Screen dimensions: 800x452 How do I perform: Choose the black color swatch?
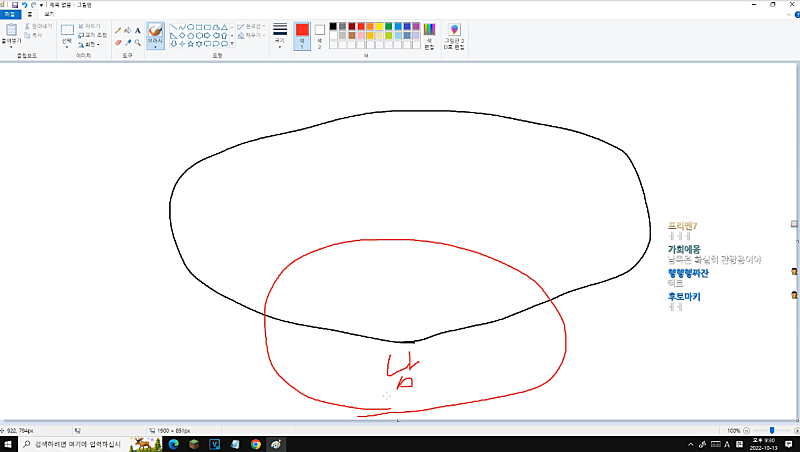point(333,27)
